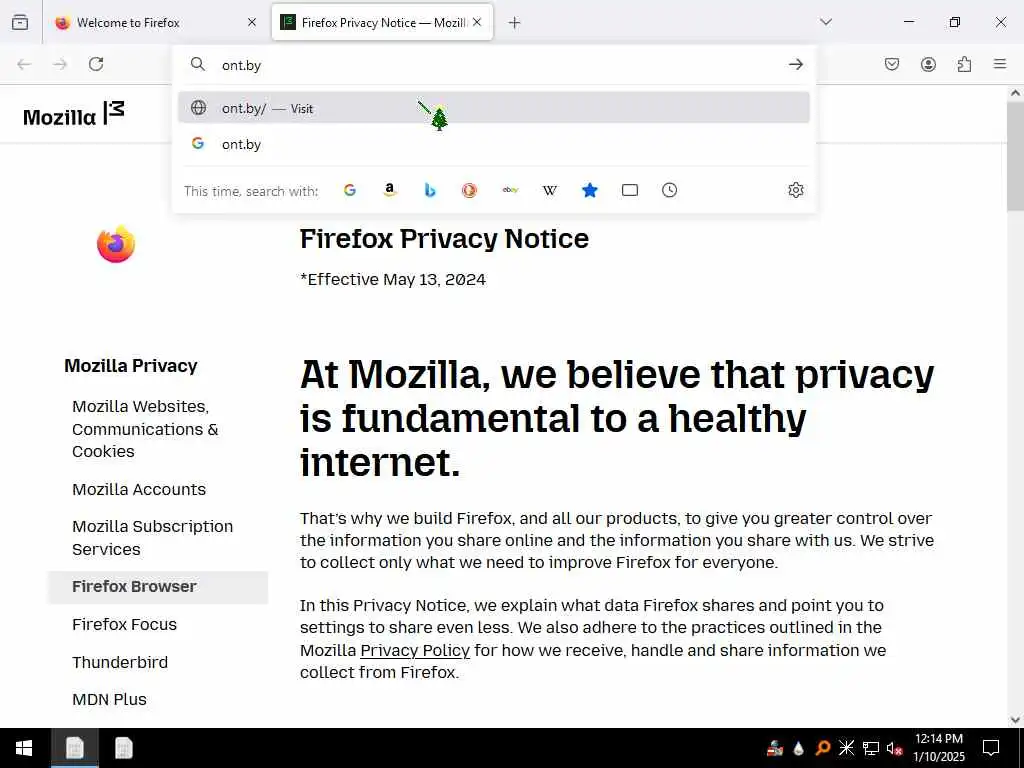Choose Bing one-off search icon
1024x768 pixels.
430,190
